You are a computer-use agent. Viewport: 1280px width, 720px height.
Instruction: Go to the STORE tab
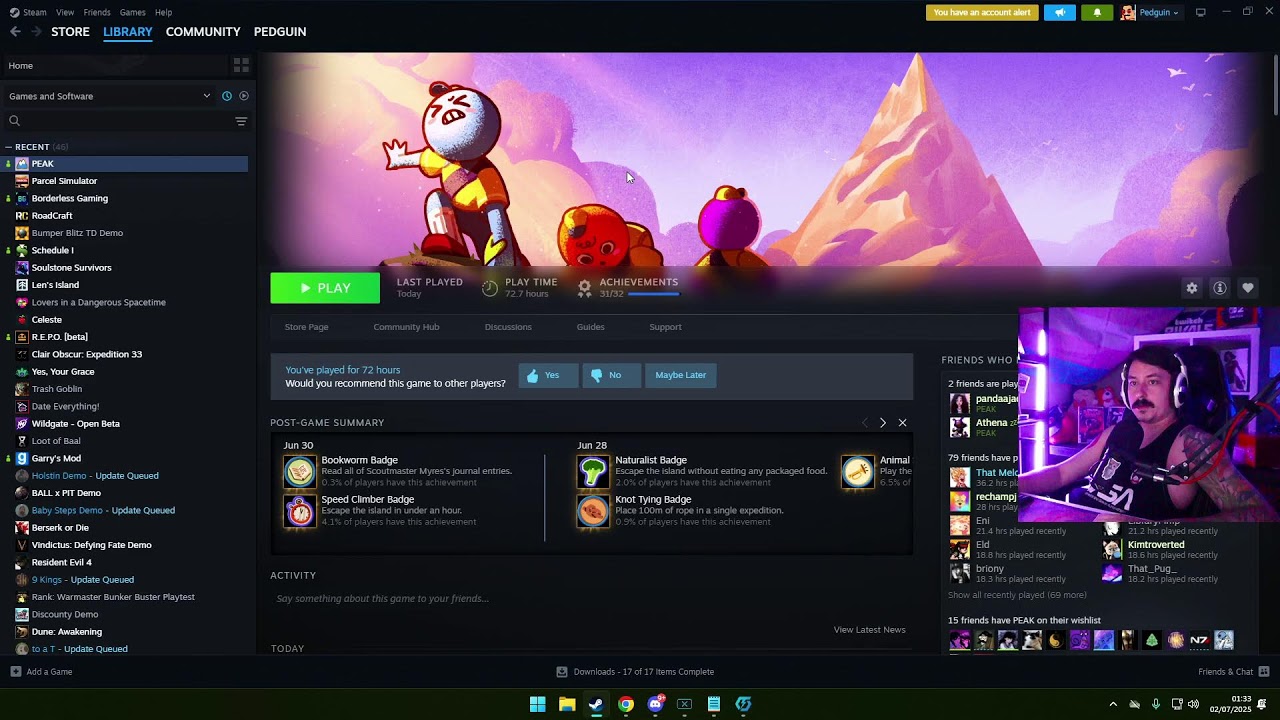click(70, 32)
